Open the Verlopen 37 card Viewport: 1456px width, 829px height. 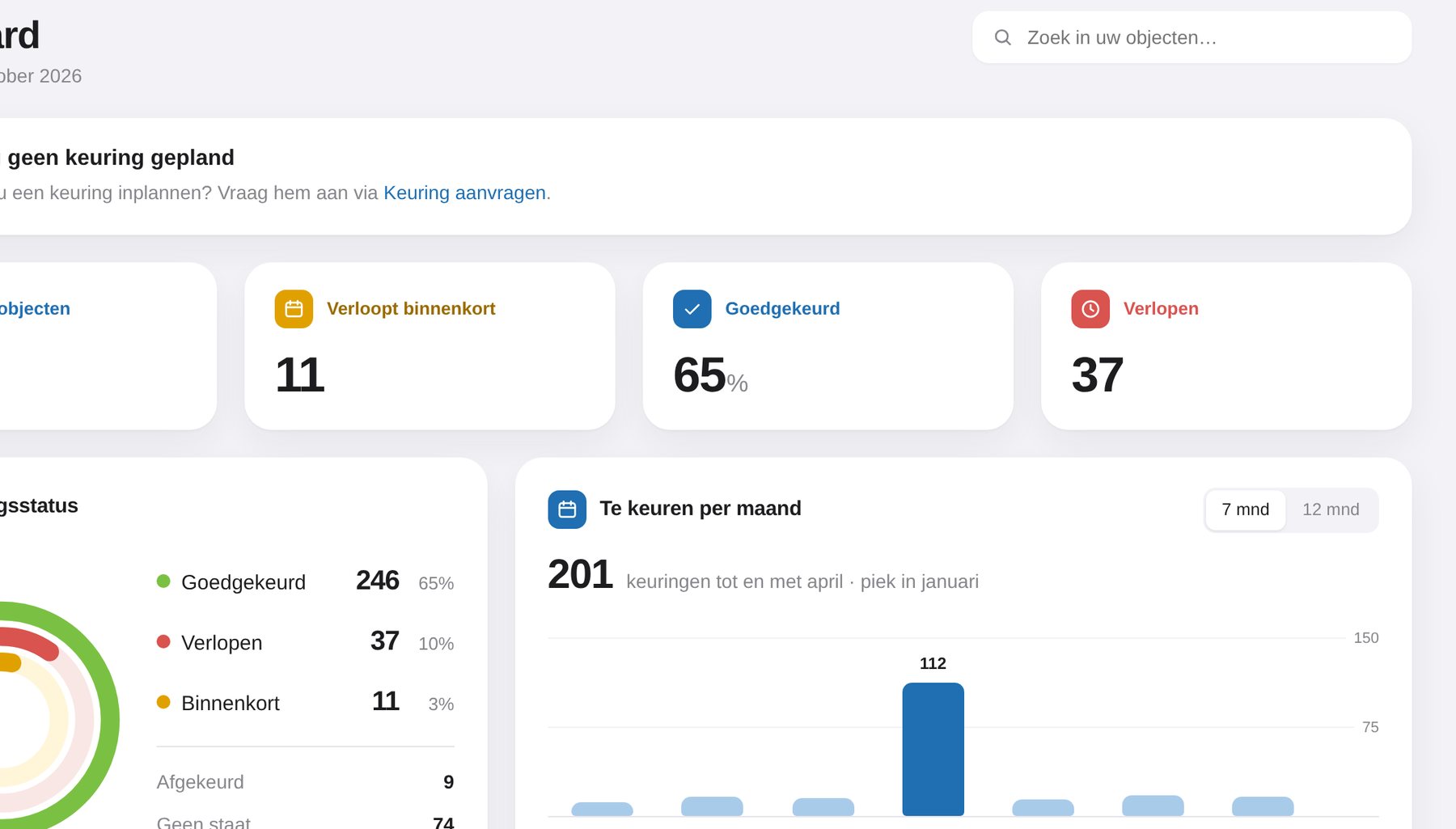point(1226,346)
